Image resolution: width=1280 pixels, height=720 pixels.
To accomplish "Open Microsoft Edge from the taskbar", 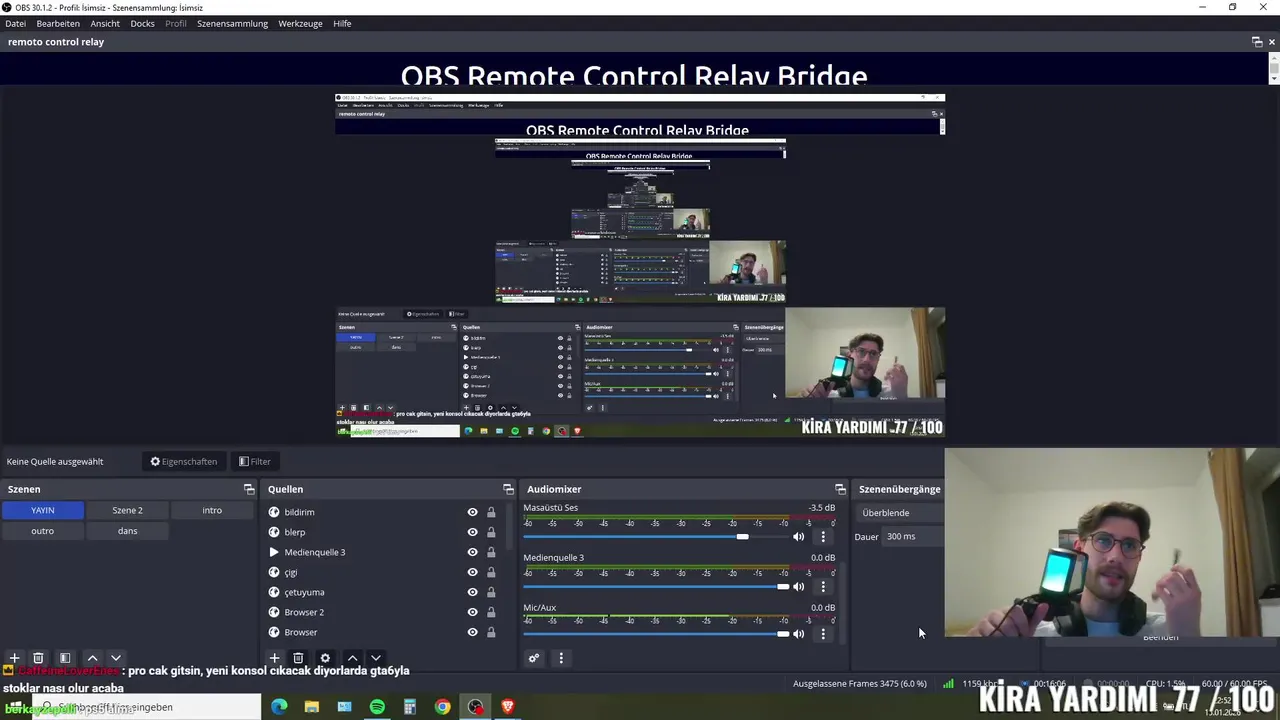I will (279, 707).
